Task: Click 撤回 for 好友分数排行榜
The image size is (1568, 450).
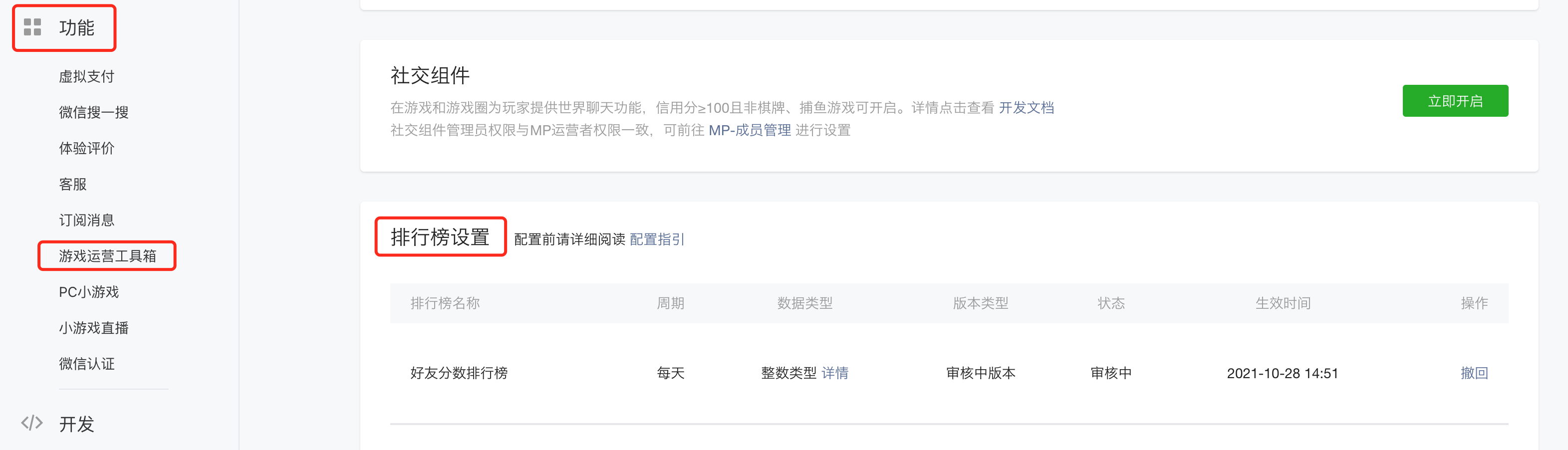Action: 1474,373
